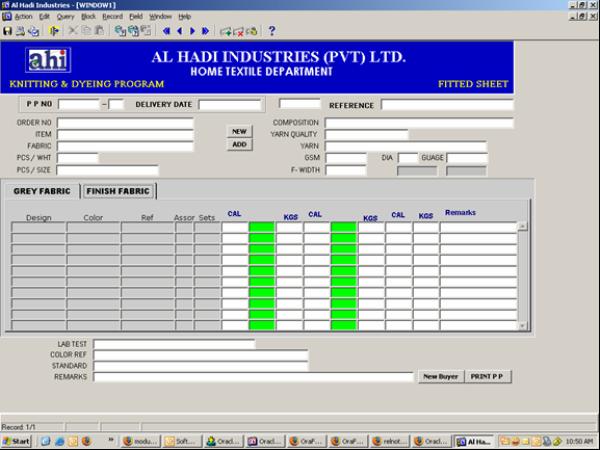
Task: Click the GSM input field
Action: point(346,158)
